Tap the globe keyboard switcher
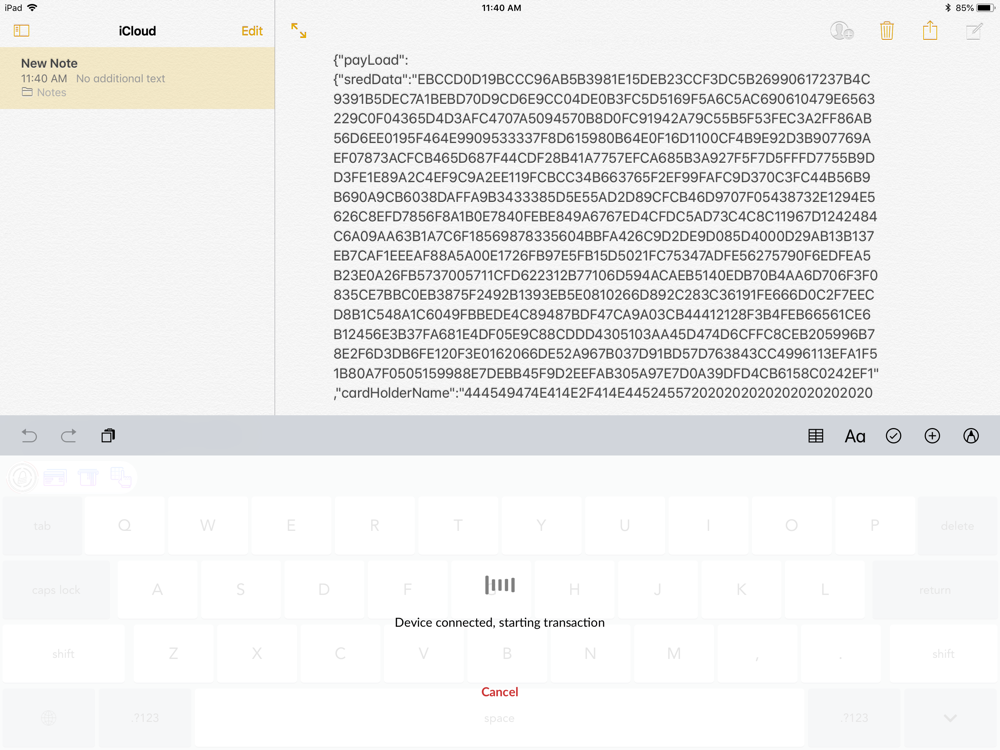Image resolution: width=1000 pixels, height=750 pixels. 48,718
